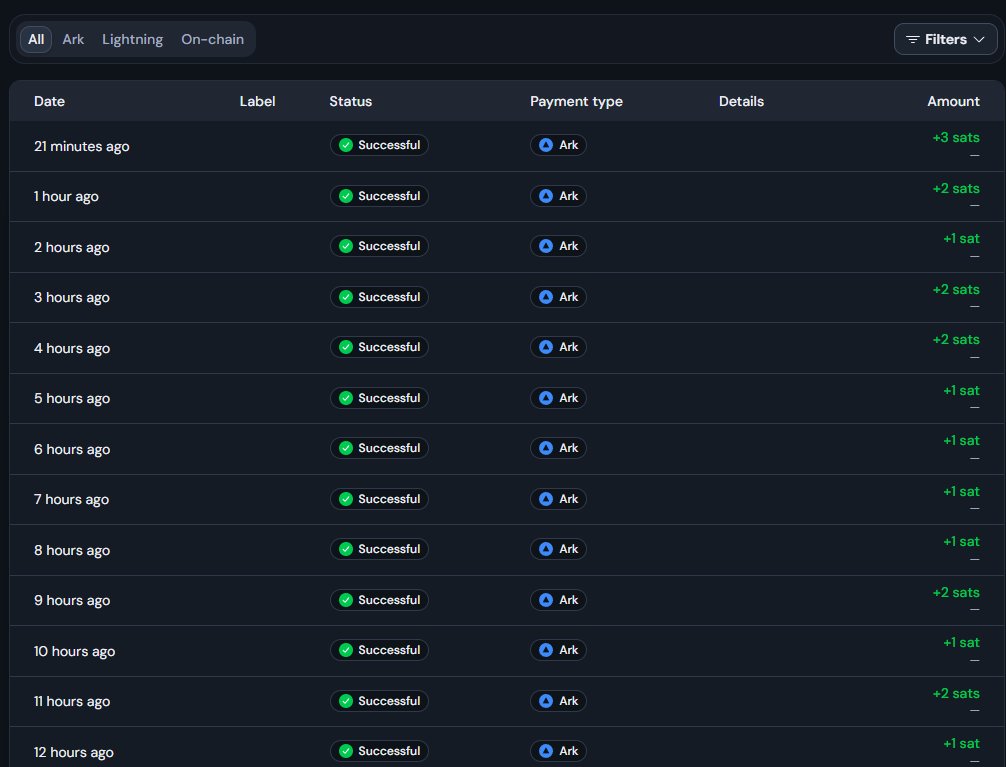
Task: Click +1 sat amount in 2 hours ago row
Action: 961,239
